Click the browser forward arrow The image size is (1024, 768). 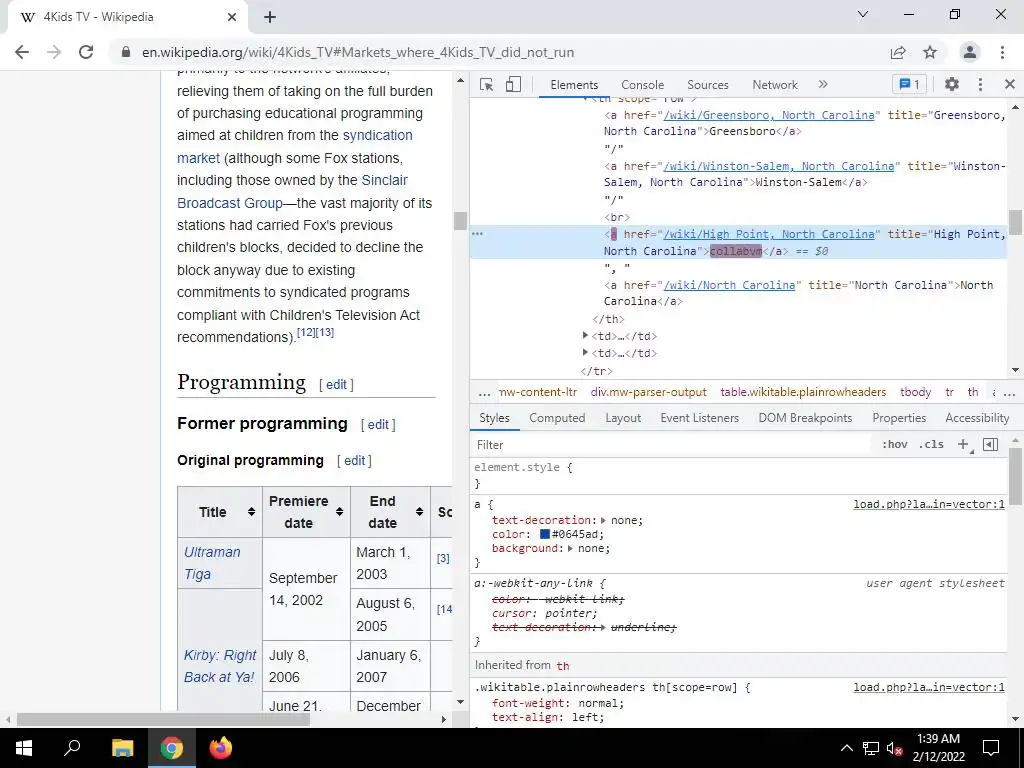click(54, 52)
